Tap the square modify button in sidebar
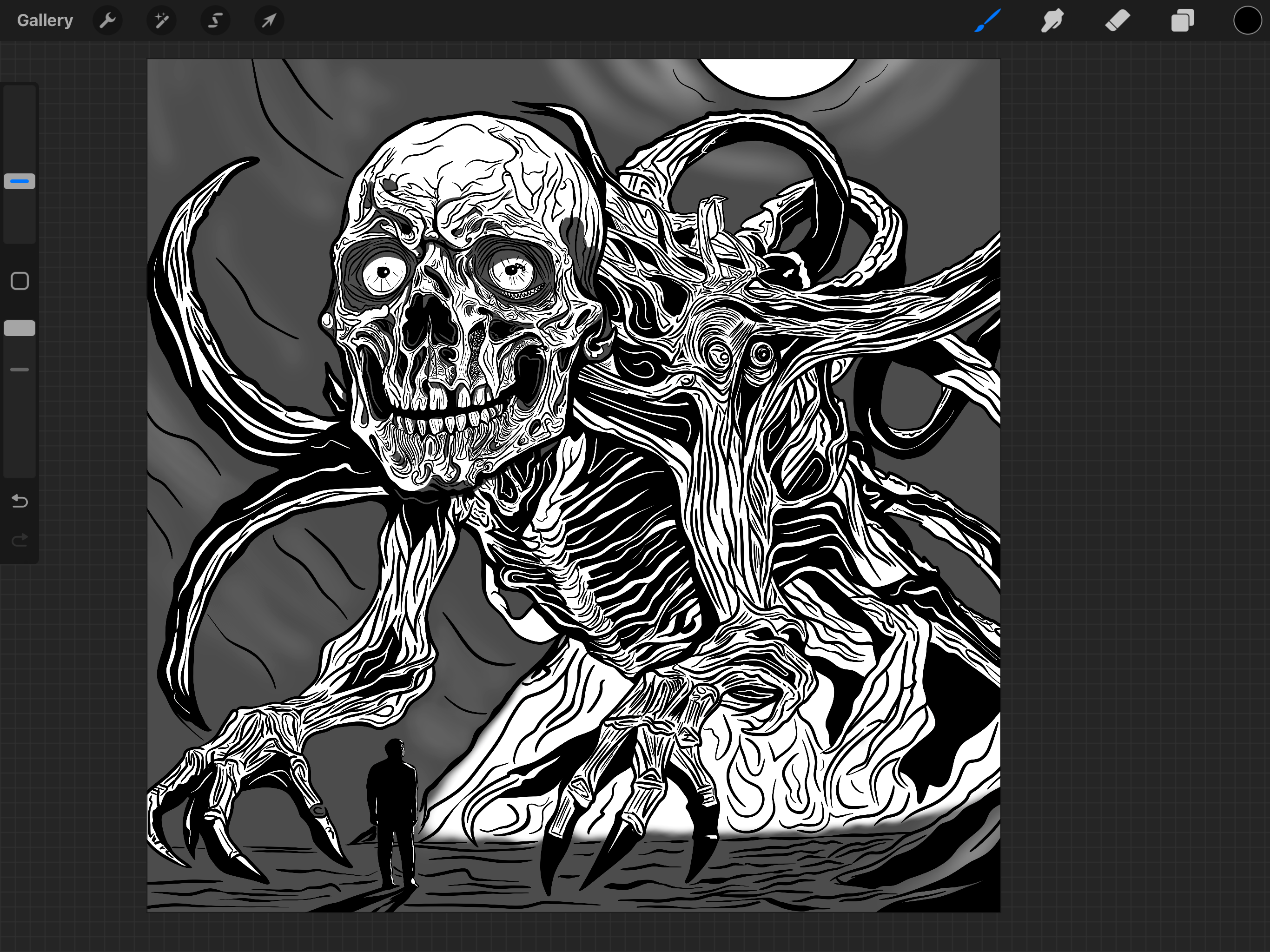Screen dimensions: 1270x952 click(20, 281)
